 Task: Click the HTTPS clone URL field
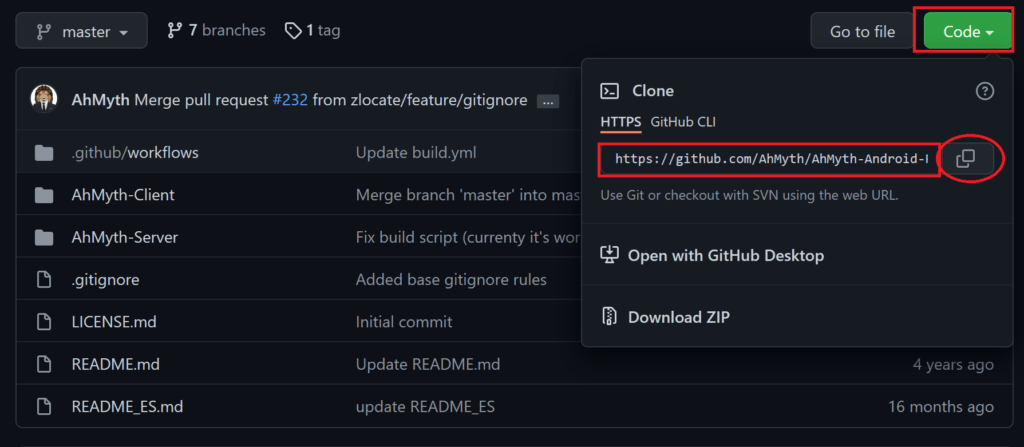pos(771,159)
